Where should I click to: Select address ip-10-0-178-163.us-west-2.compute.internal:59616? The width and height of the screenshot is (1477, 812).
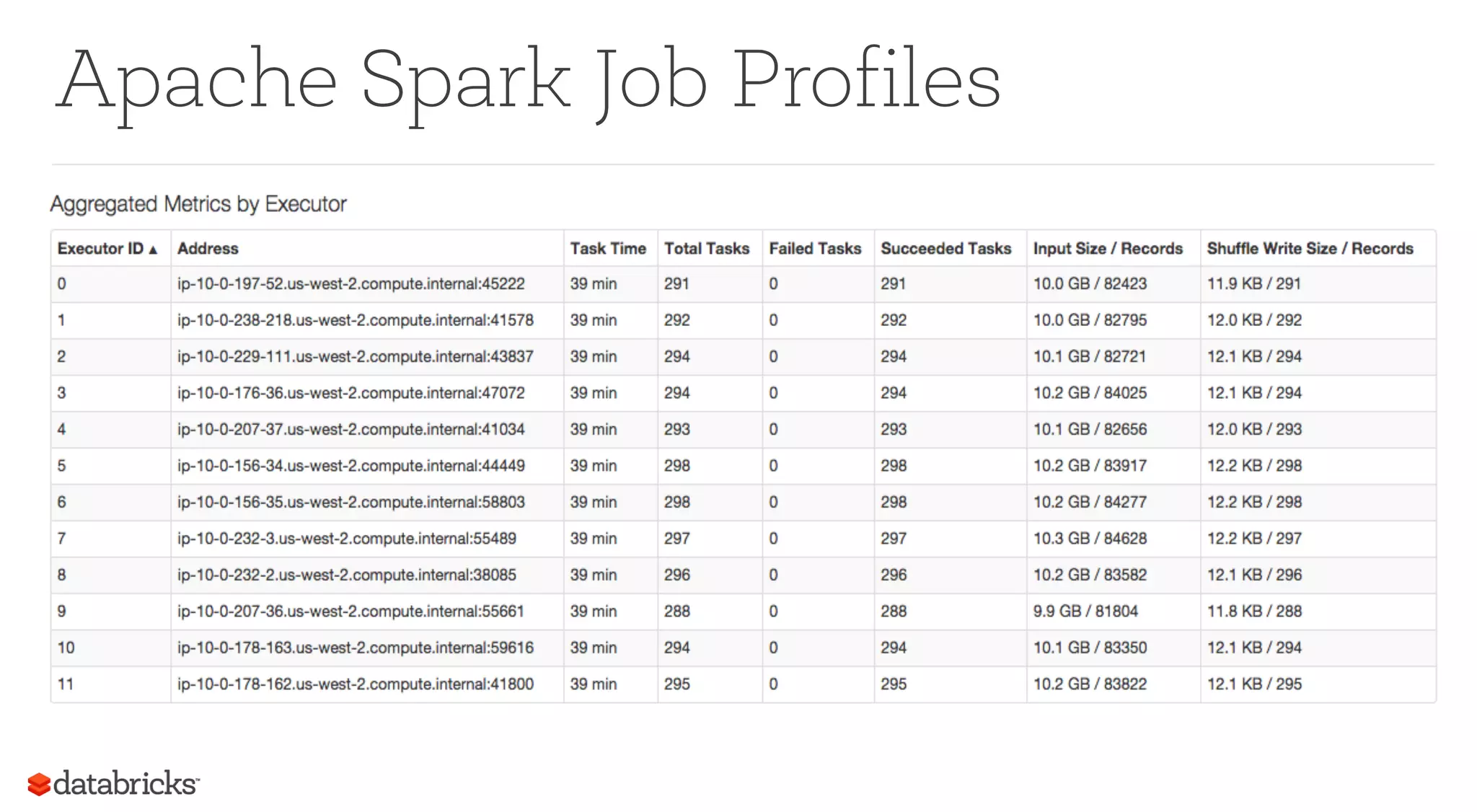pyautogui.click(x=356, y=648)
